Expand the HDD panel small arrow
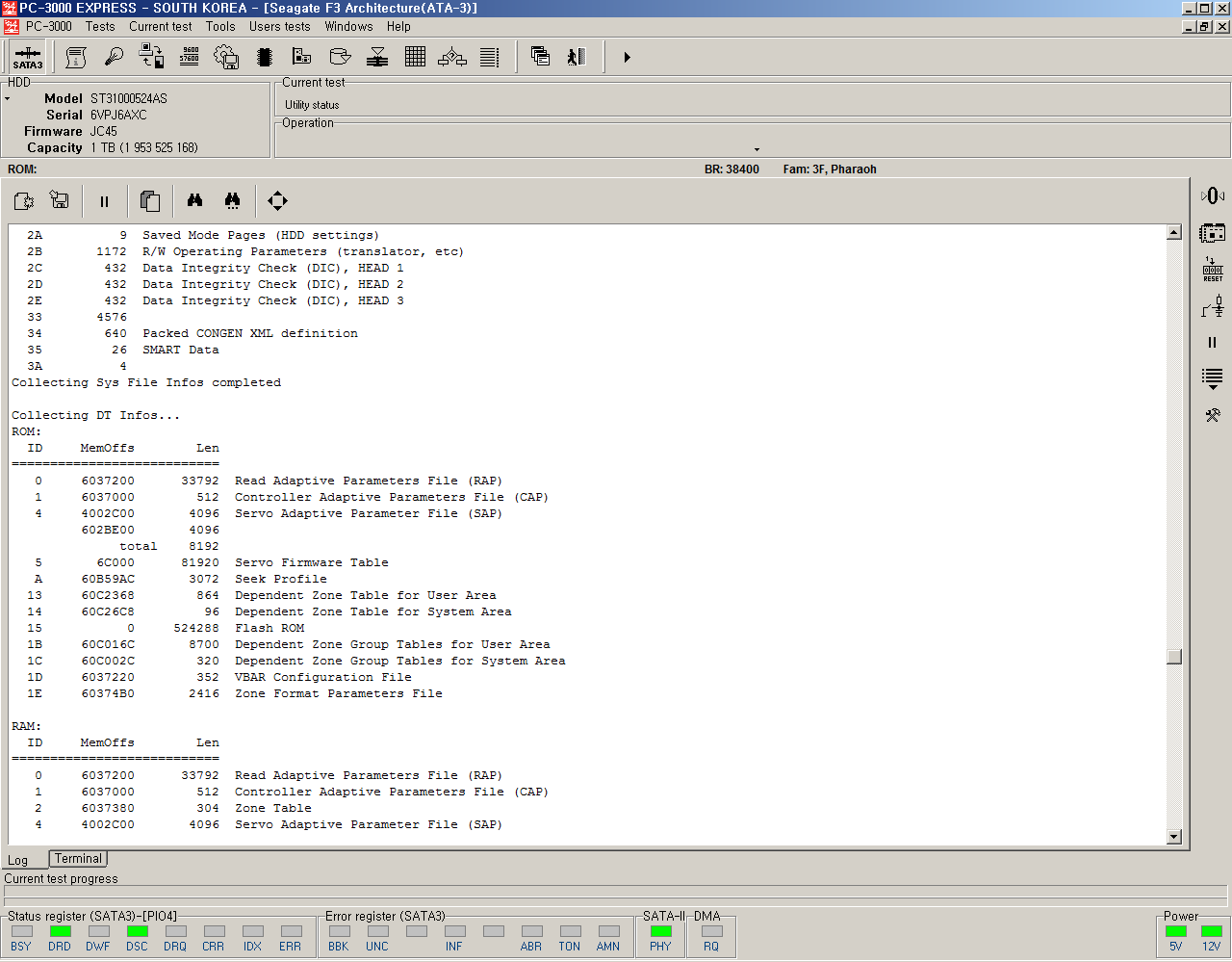 [x=7, y=99]
